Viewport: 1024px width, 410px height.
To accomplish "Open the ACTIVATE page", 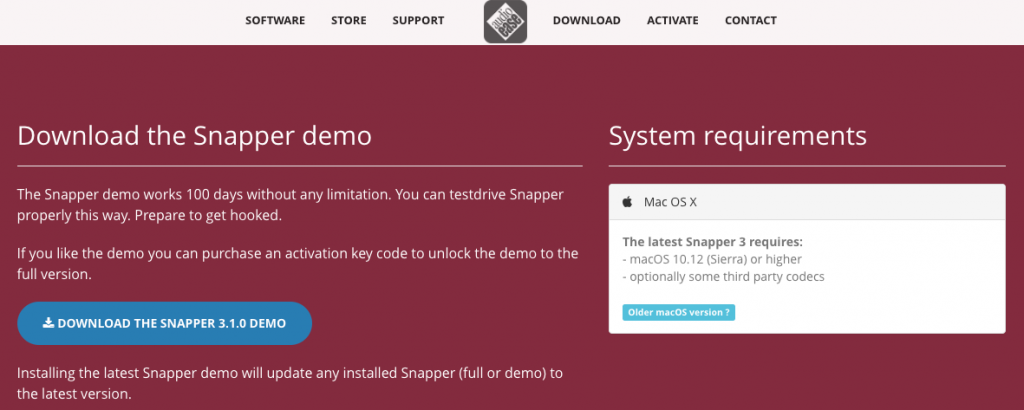I will point(673,20).
